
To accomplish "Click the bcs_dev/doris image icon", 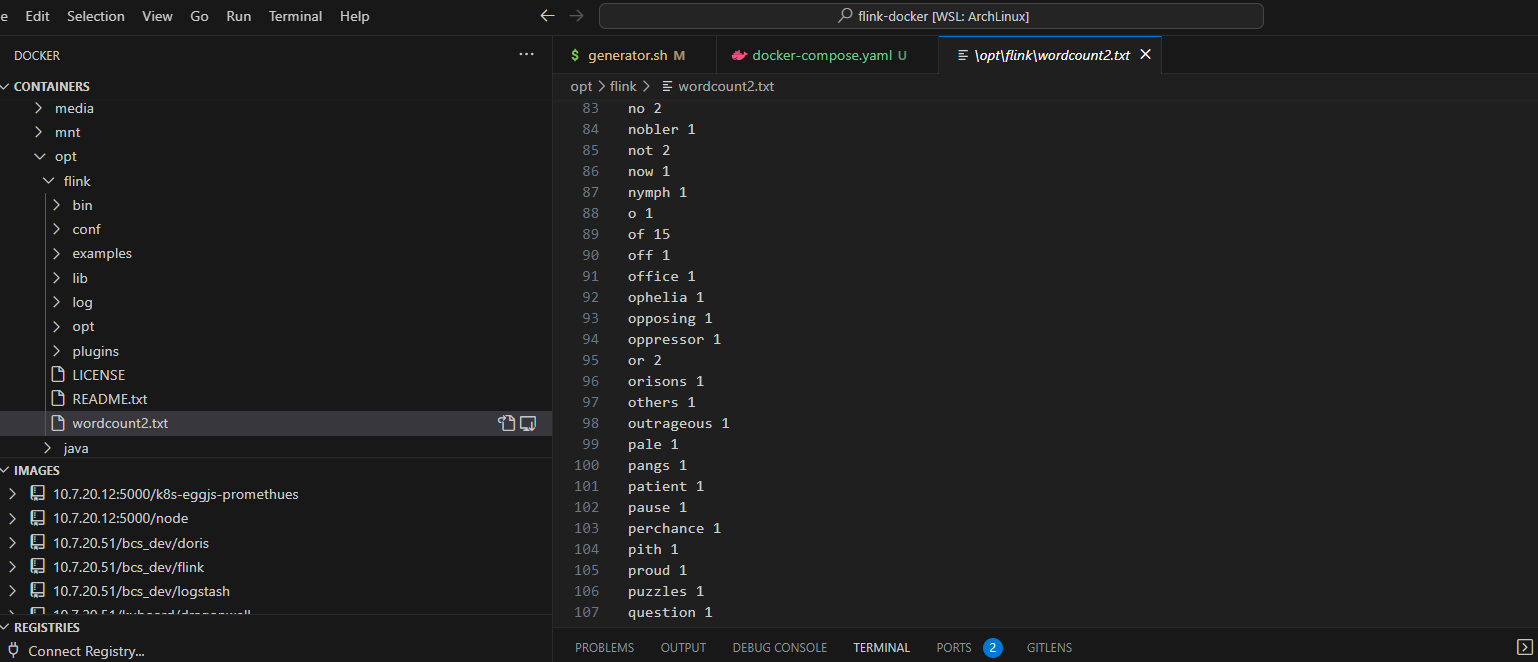I will pyautogui.click(x=38, y=543).
